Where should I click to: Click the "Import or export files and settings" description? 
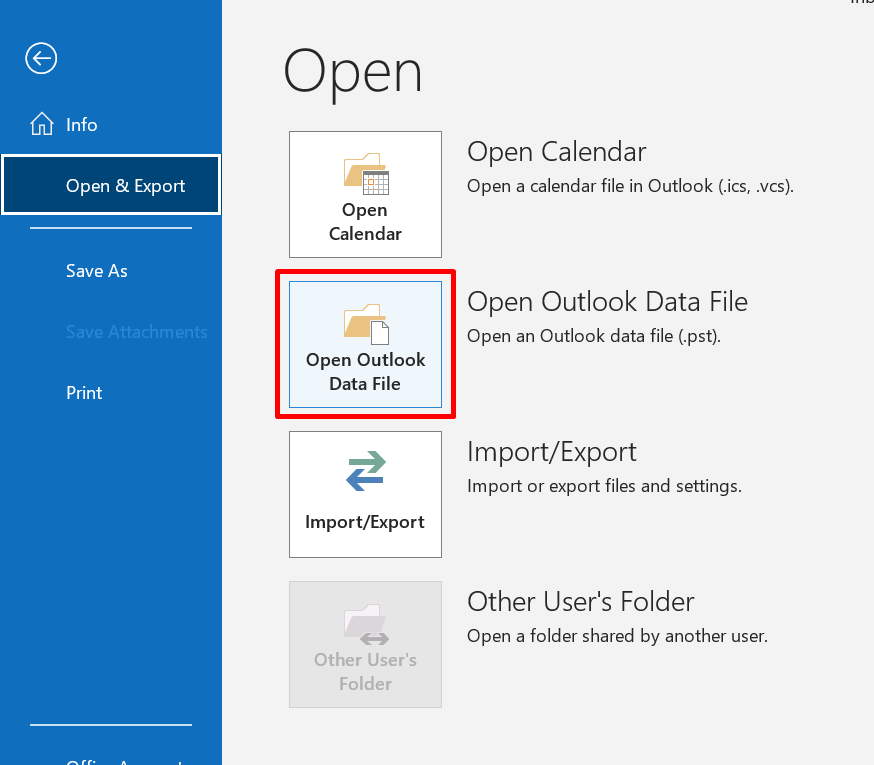tap(604, 486)
